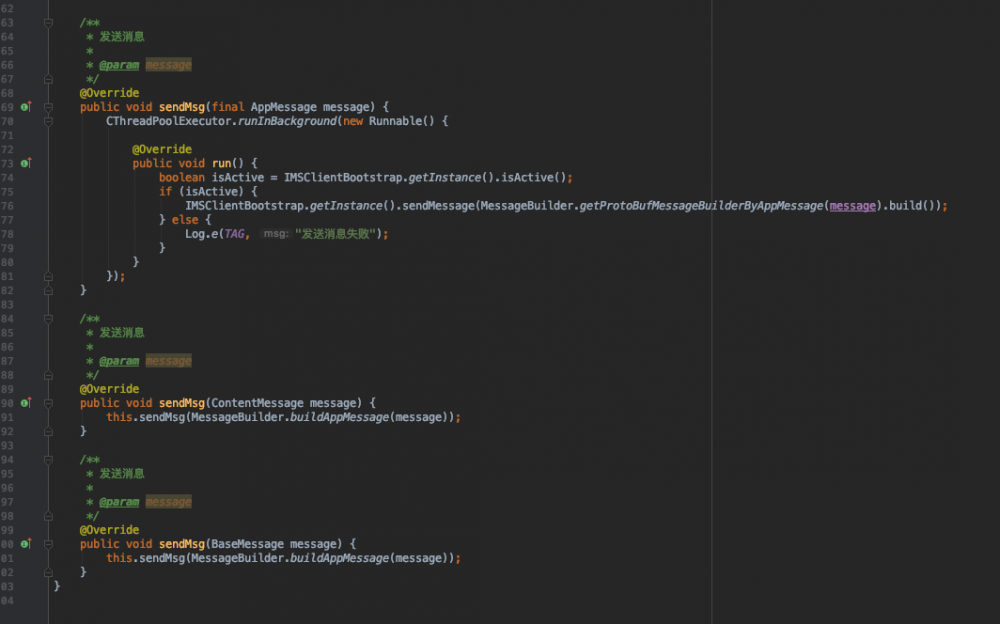
Task: Click @param tag in comment on line 66
Action: tap(119, 65)
